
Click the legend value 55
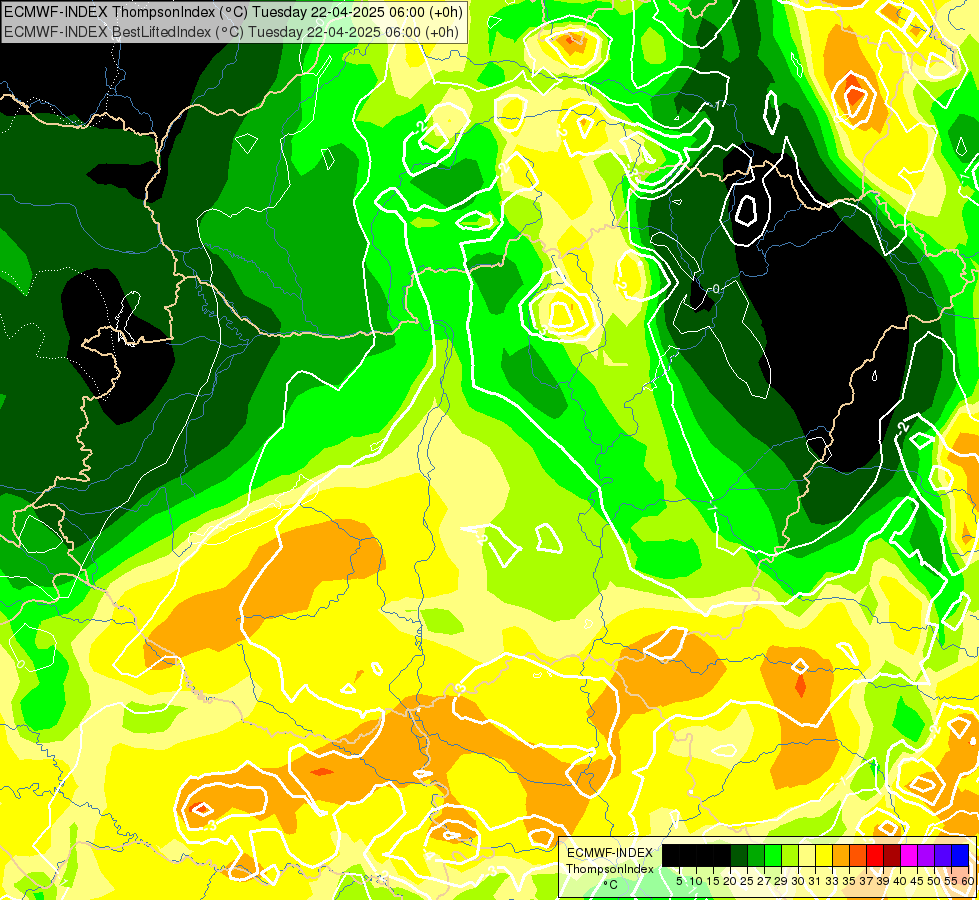[951, 881]
